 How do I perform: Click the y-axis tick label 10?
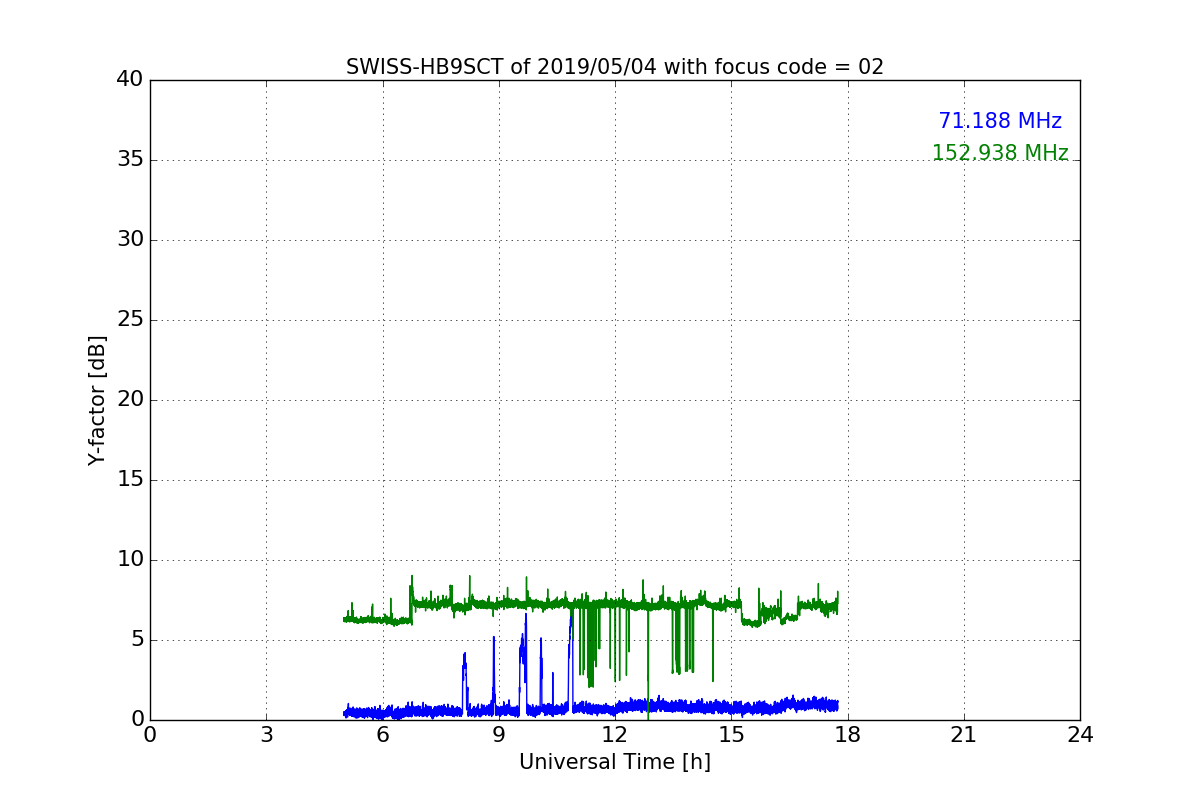129,560
